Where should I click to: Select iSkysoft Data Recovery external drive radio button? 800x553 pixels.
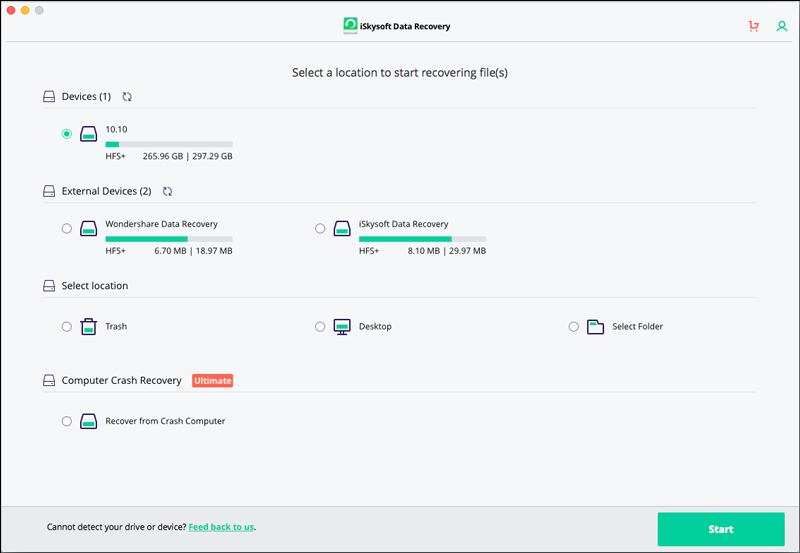pos(320,229)
